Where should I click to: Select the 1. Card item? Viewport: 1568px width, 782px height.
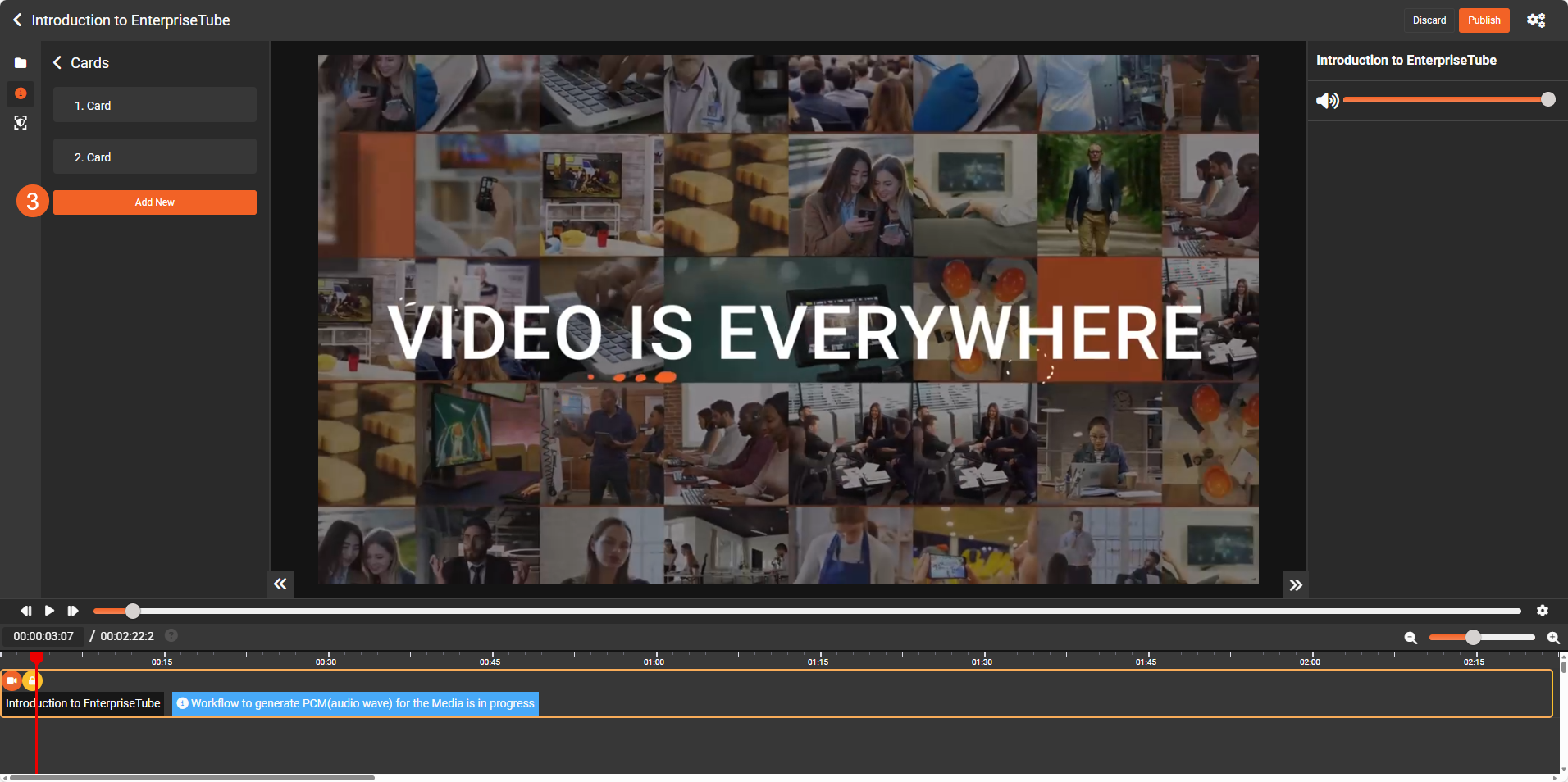(154, 105)
